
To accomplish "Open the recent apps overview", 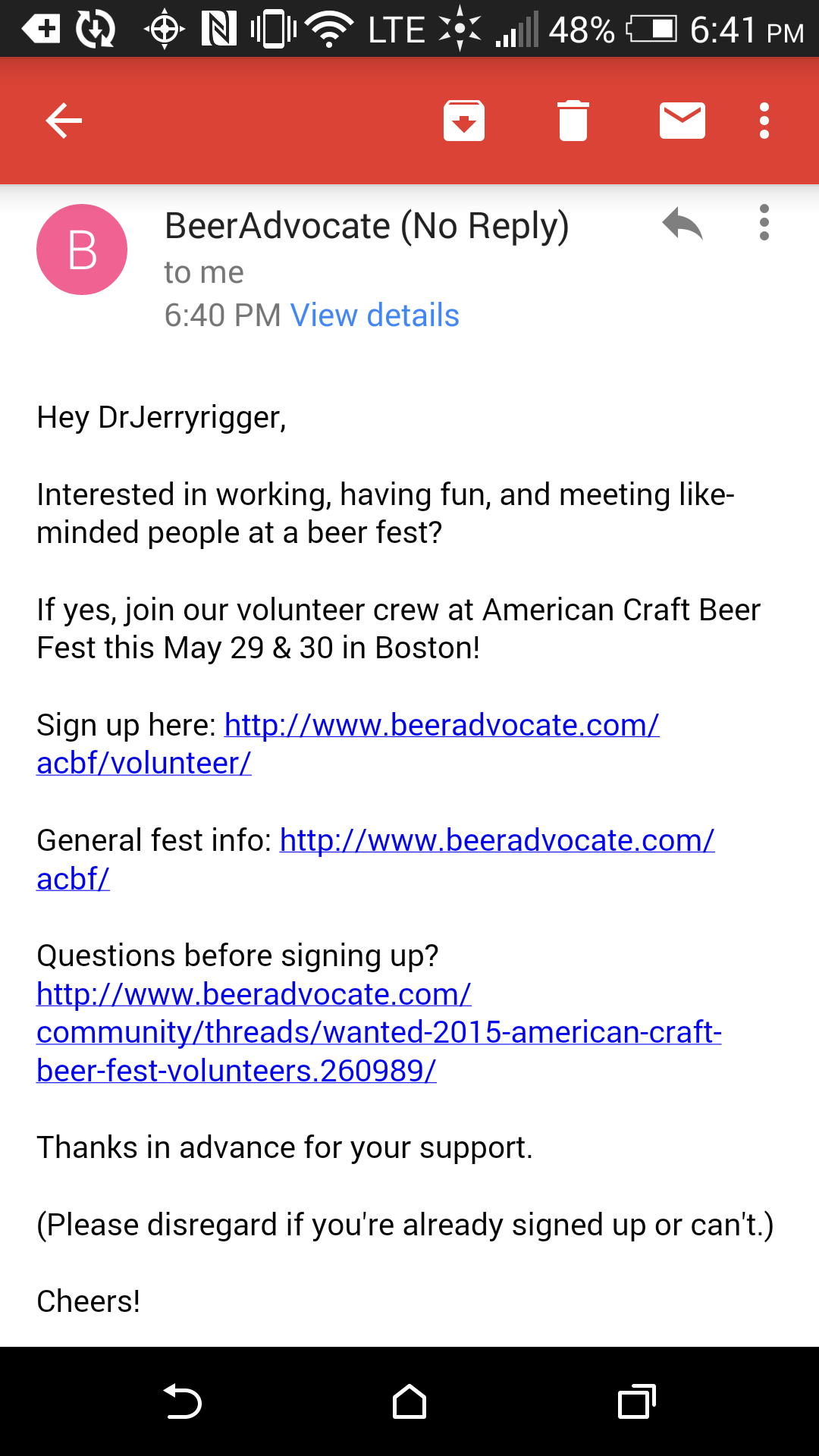I will pos(636,1401).
